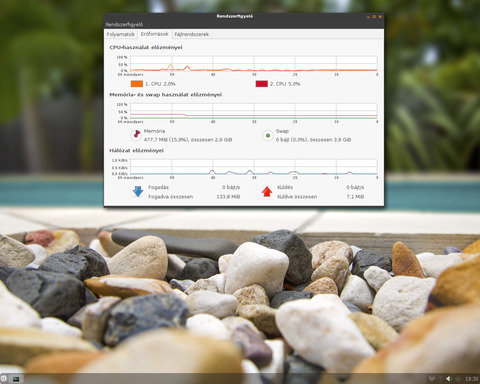Click the Memória pie color icon
The width and height of the screenshot is (480, 384).
pyautogui.click(x=136, y=135)
